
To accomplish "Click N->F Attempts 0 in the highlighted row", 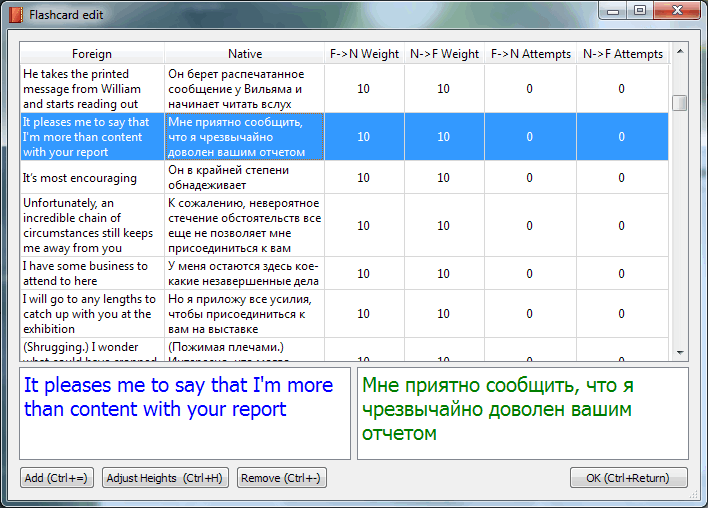I will pyautogui.click(x=622, y=136).
